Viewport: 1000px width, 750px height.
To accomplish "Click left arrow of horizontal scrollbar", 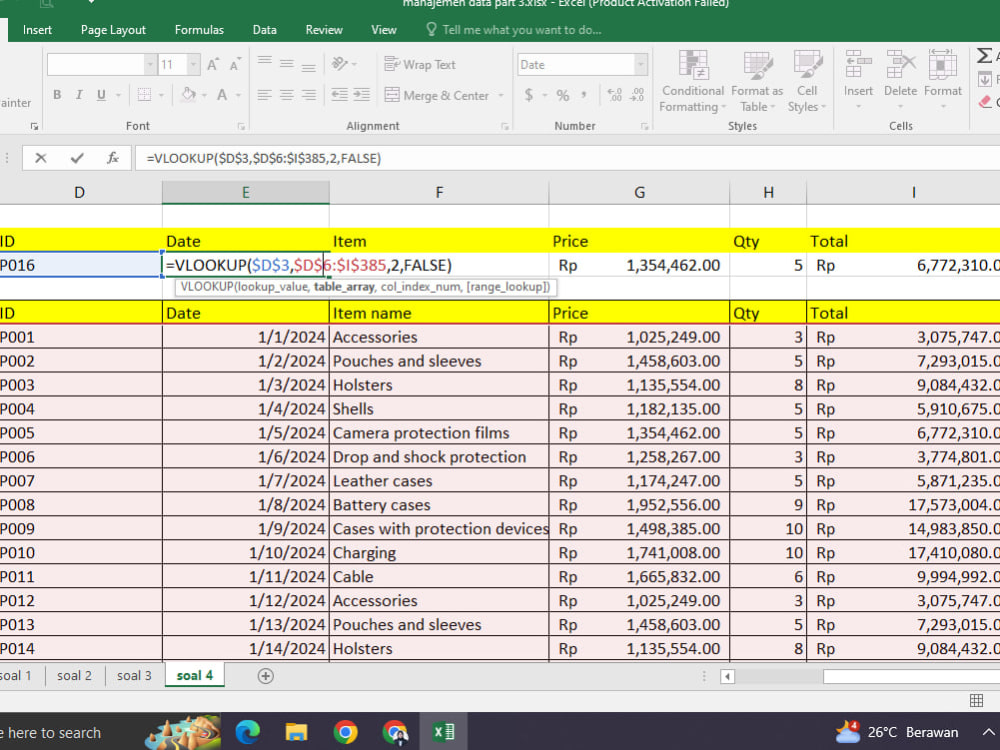I will [727, 676].
